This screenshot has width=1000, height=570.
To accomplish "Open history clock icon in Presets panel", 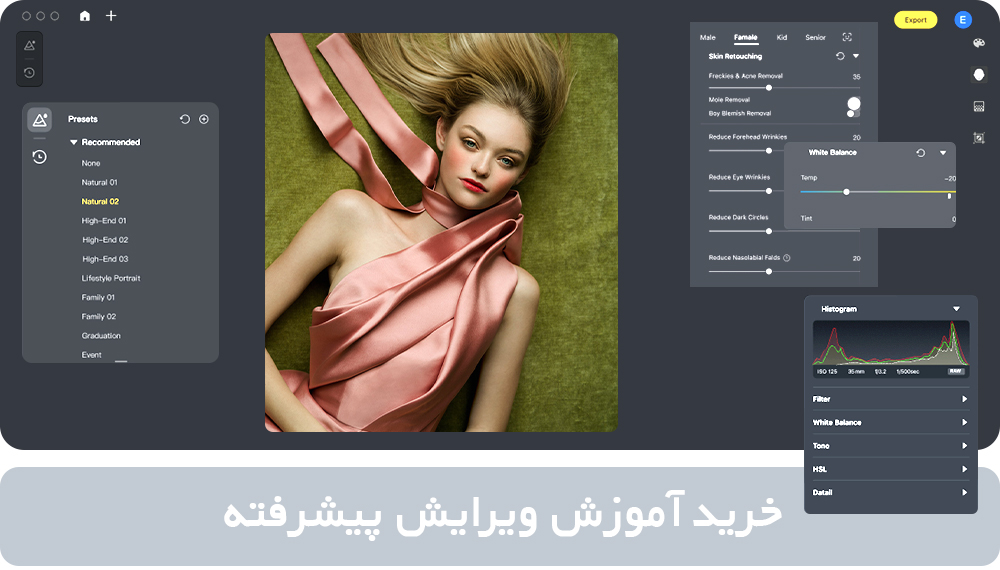I will pyautogui.click(x=40, y=157).
